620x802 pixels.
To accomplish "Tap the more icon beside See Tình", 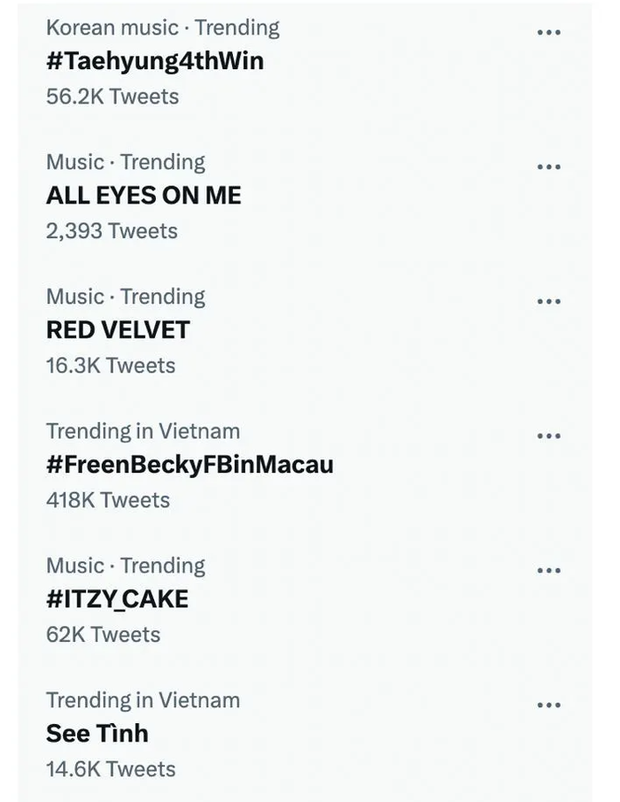I will 548,705.
